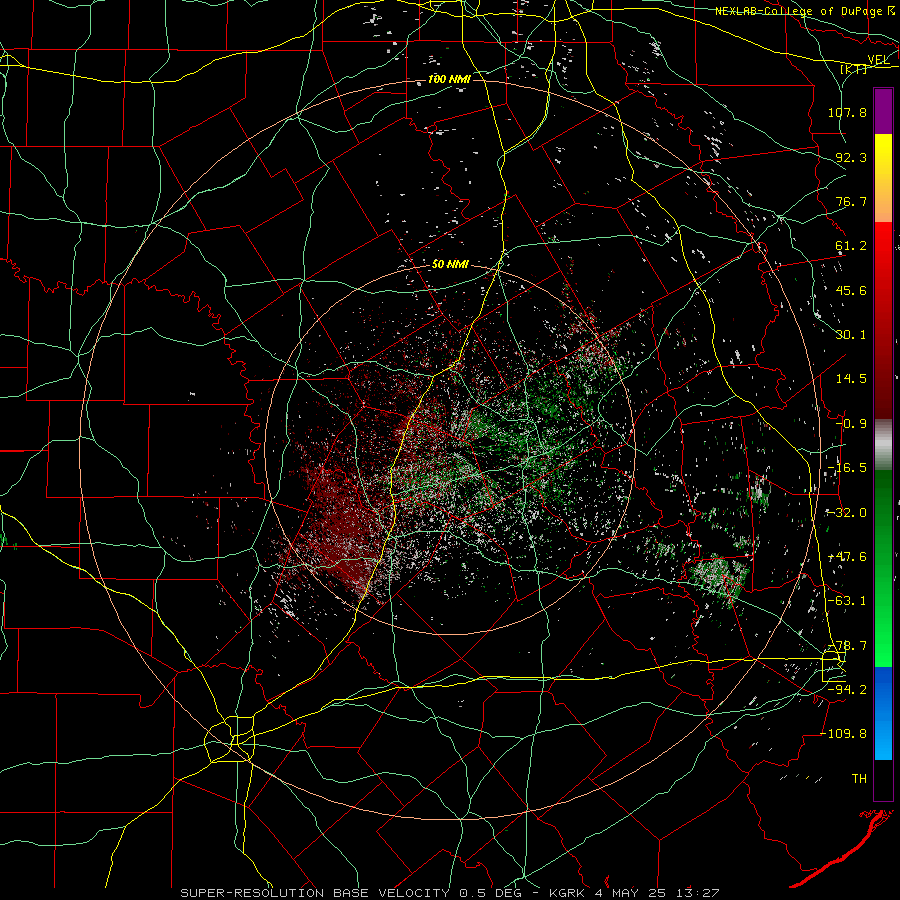Screen dimensions: 900x900
Task: Click the "VEL" legend heading
Action: pos(879,60)
